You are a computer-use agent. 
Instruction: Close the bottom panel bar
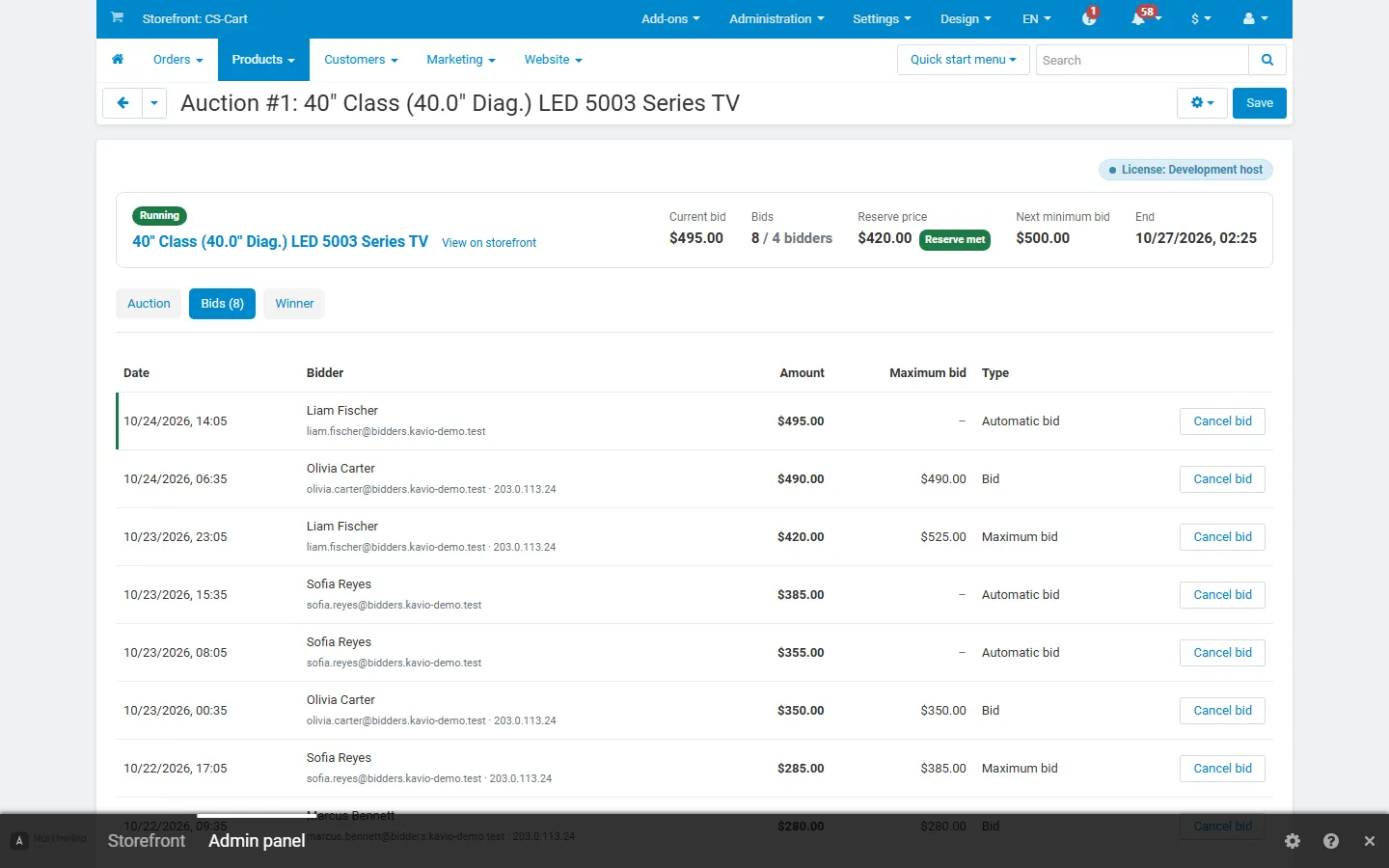coord(1369,841)
